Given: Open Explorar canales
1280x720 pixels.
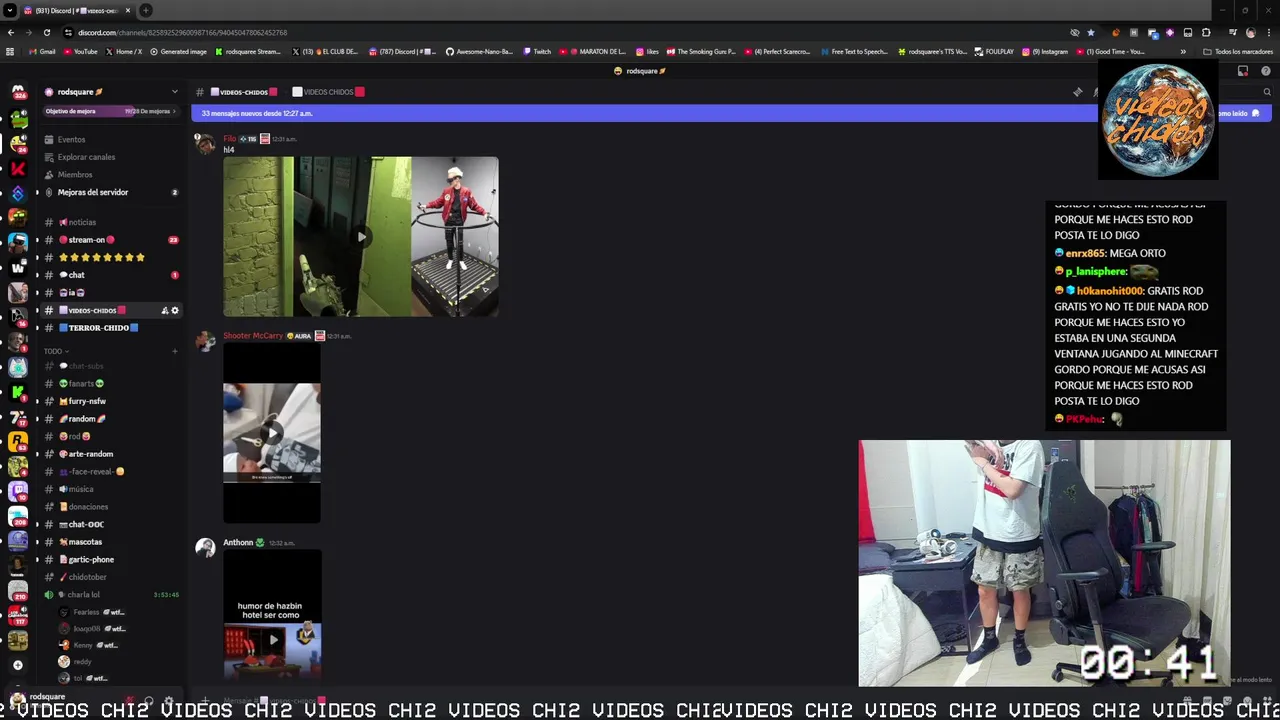Looking at the screenshot, I should (112, 157).
